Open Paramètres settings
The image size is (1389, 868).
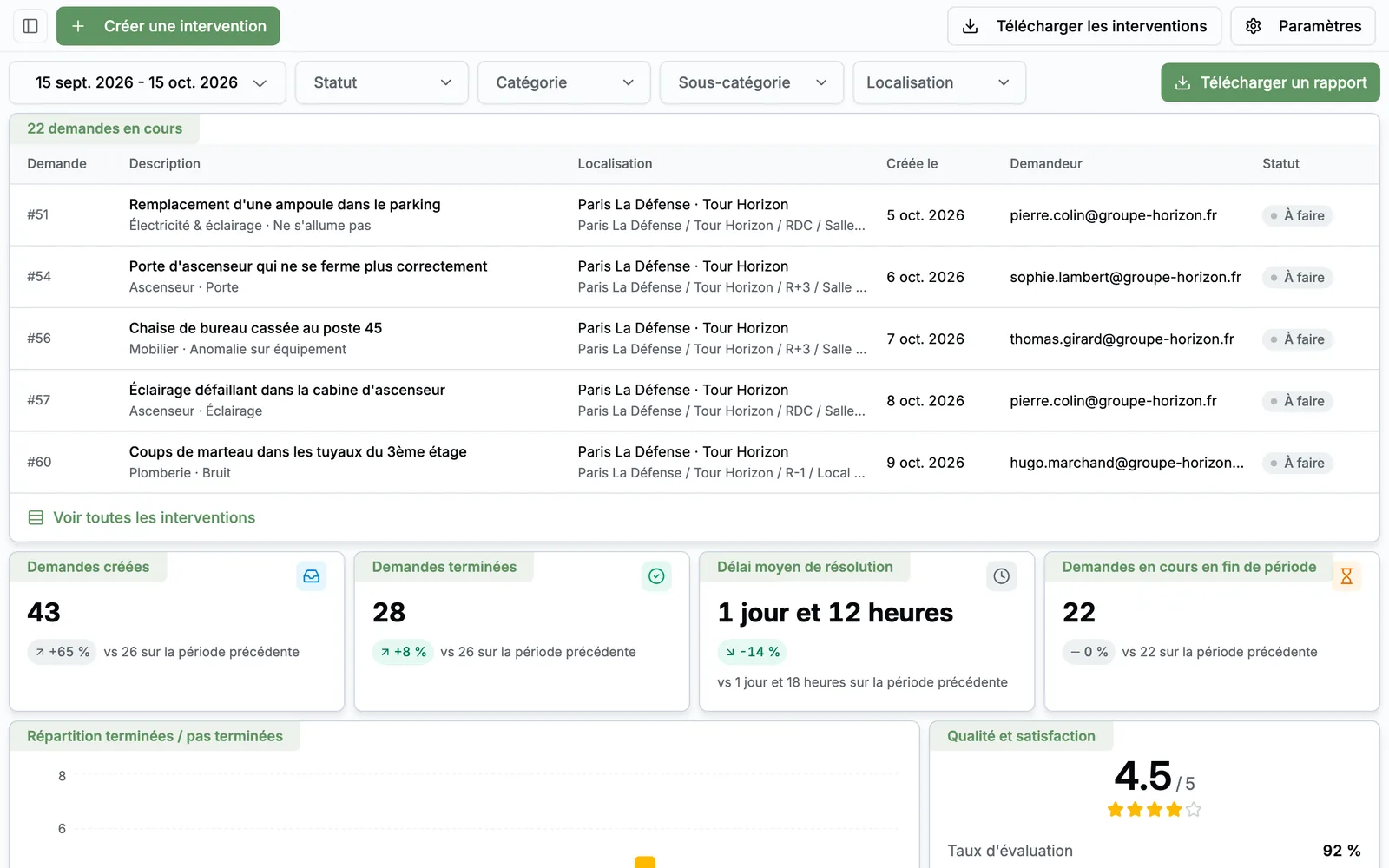click(1303, 26)
